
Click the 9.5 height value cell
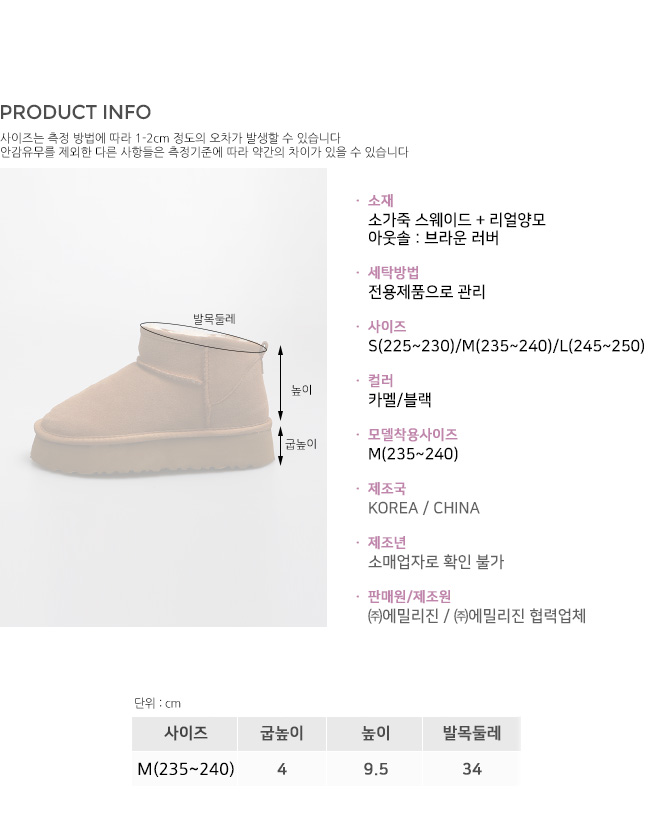tap(376, 769)
